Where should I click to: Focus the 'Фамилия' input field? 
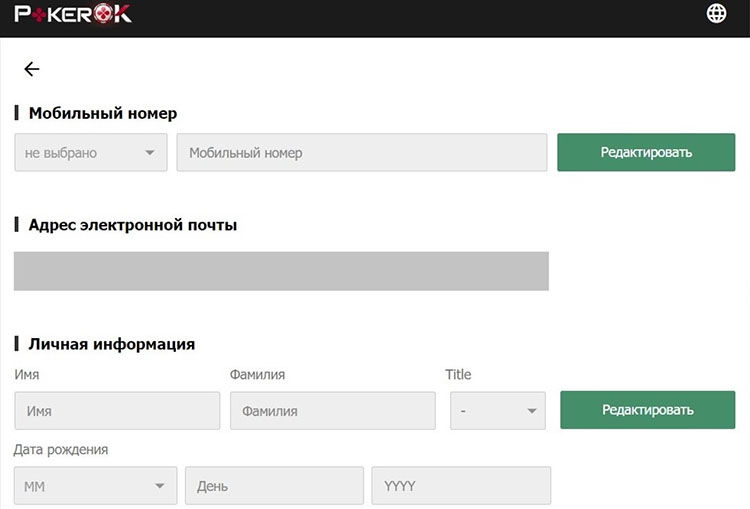coord(332,410)
